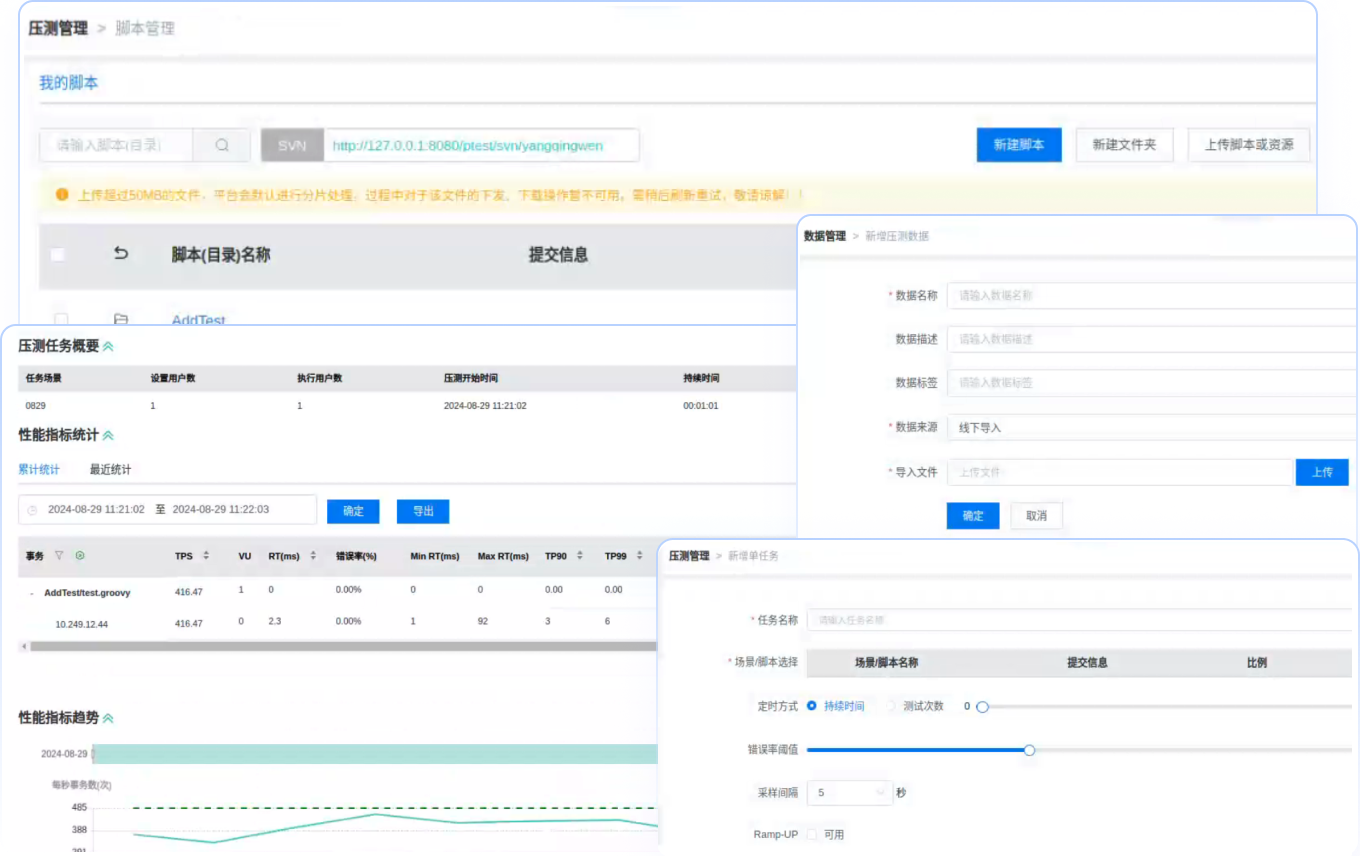Image resolution: width=1360 pixels, height=856 pixels.
Task: Collapse the 压测任务概要 section
Action: 108,347
